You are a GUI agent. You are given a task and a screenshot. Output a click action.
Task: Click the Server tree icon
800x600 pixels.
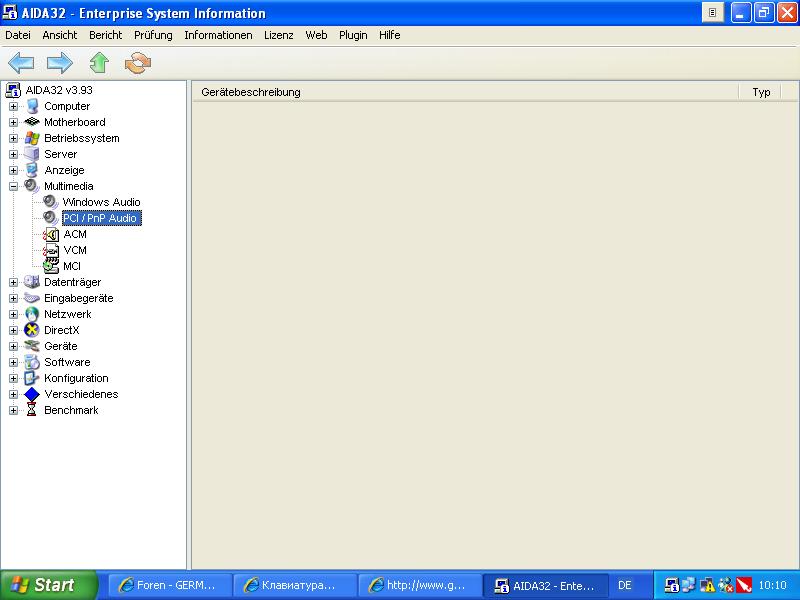tap(32, 154)
